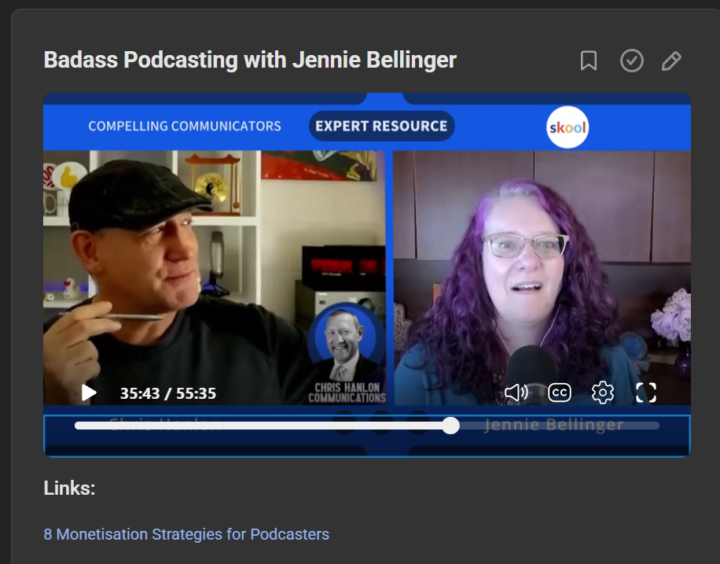Edit the lesson with the pencil icon
This screenshot has height=564, width=720.
[671, 61]
